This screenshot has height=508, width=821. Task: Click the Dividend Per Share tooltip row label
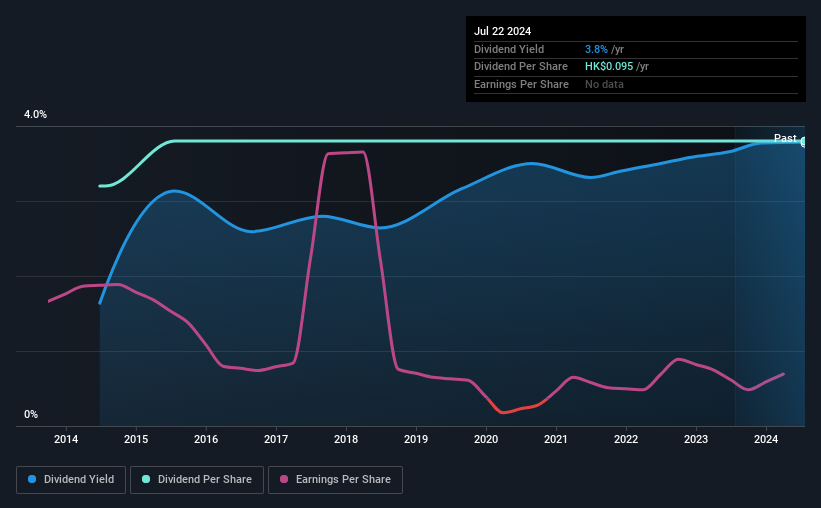[521, 67]
